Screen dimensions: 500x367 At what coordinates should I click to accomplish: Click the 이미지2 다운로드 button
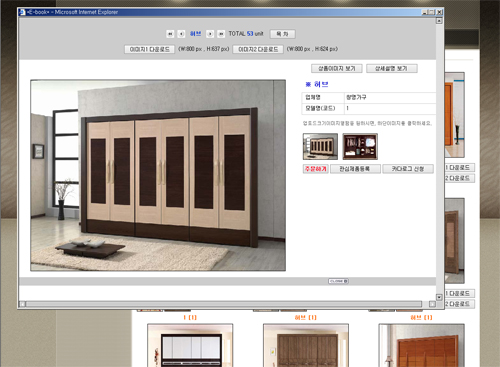point(258,49)
